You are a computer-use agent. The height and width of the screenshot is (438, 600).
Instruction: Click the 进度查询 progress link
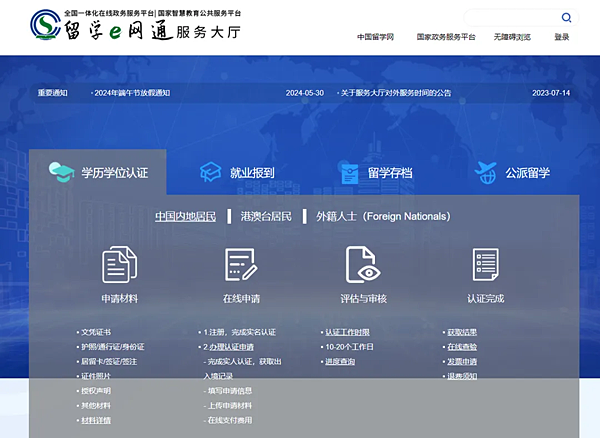pyautogui.click(x=340, y=361)
